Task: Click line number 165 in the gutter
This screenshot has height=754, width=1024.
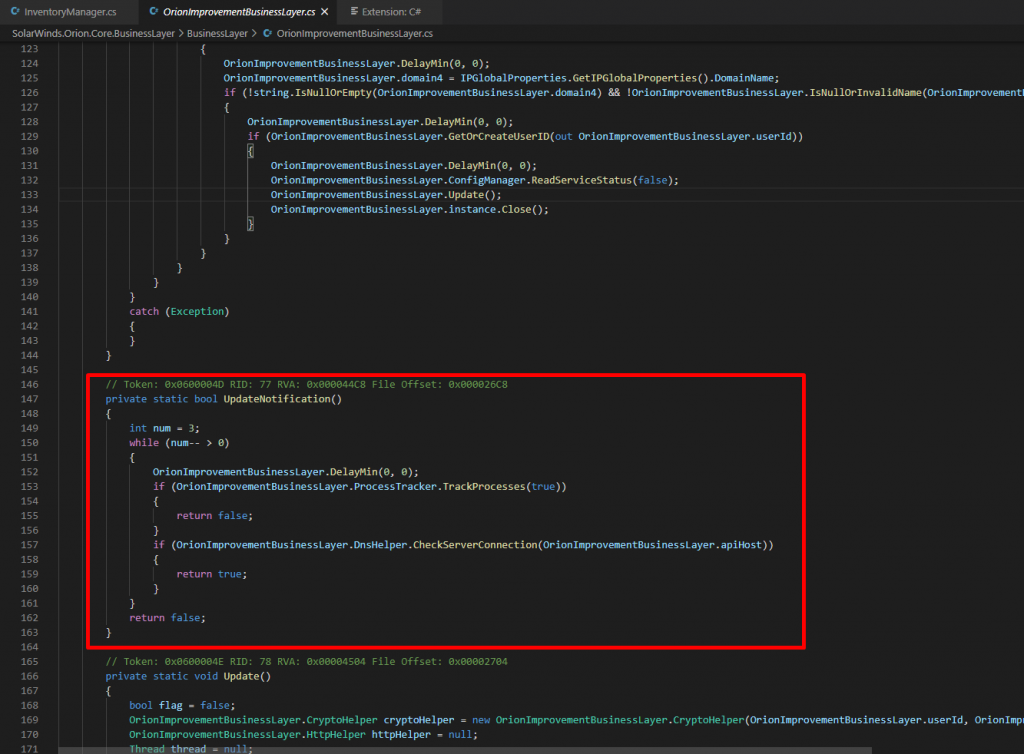Action: coord(29,661)
